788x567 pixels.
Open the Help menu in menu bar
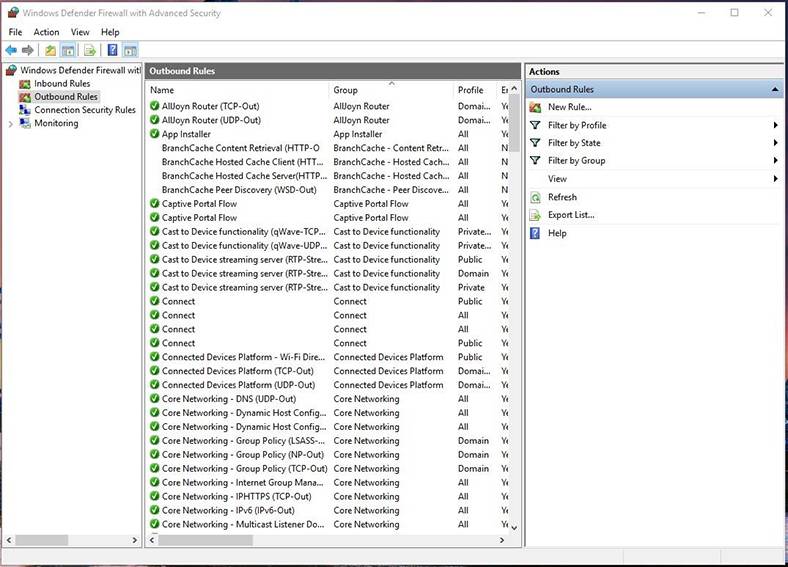point(110,32)
